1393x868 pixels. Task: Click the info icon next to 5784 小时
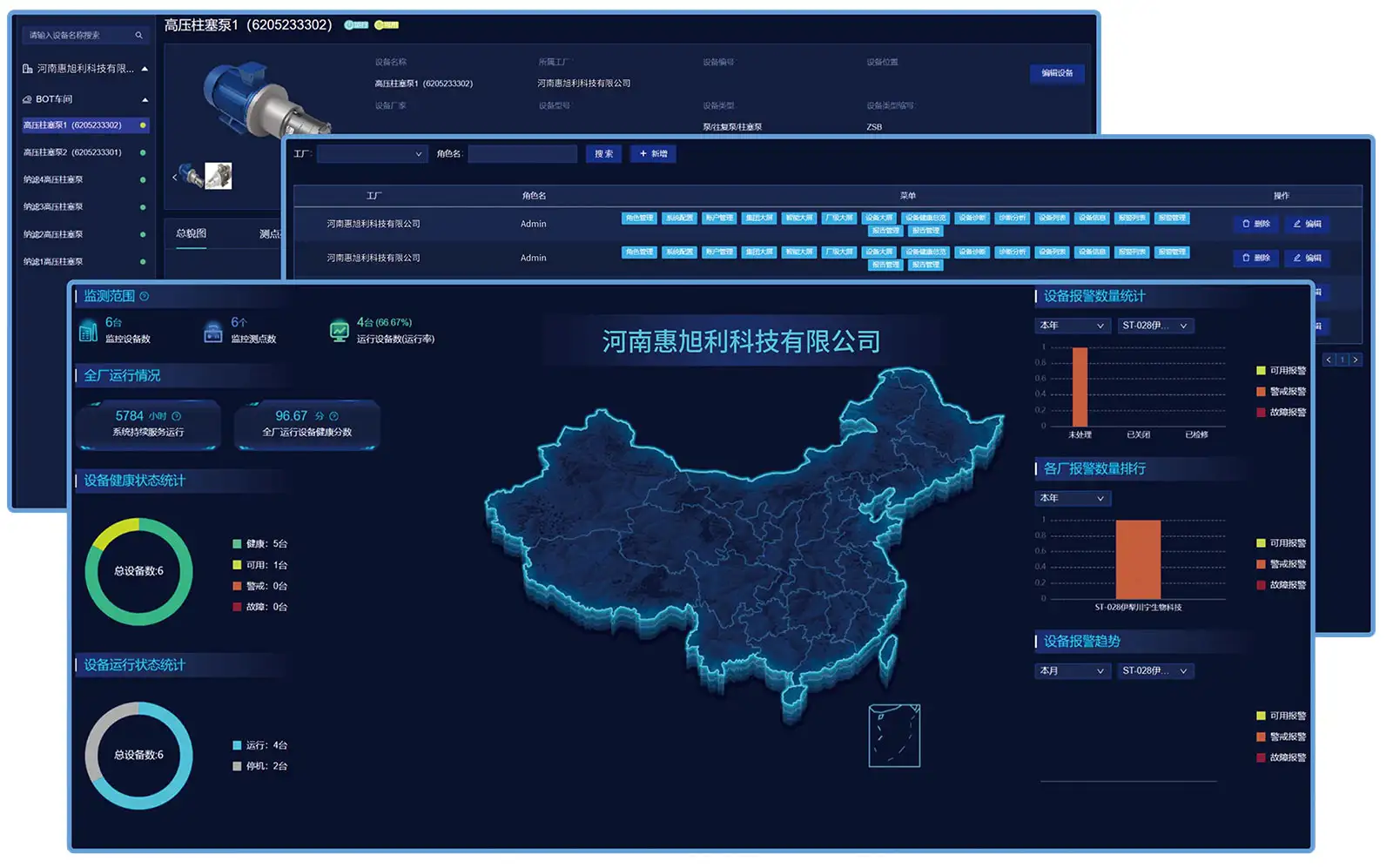pyautogui.click(x=177, y=416)
